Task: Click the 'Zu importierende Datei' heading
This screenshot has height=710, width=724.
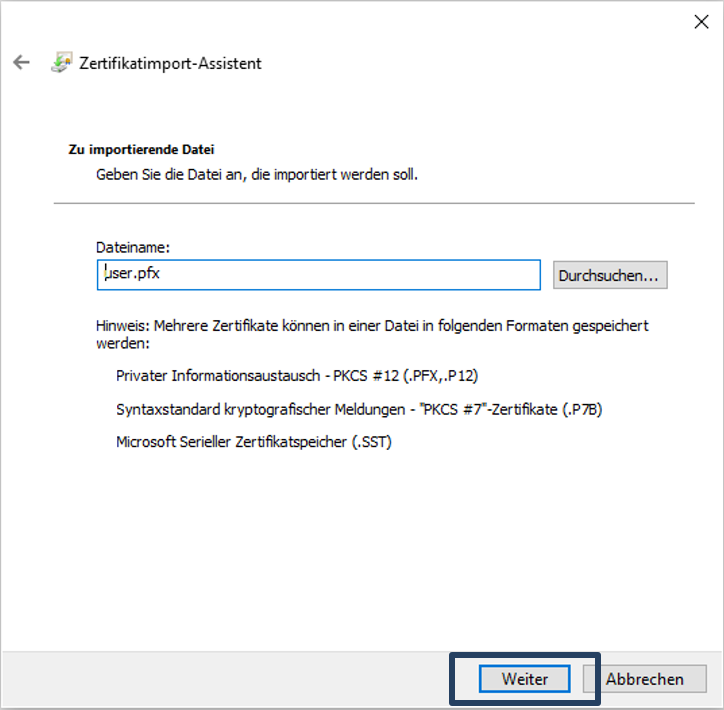Action: click(x=141, y=149)
